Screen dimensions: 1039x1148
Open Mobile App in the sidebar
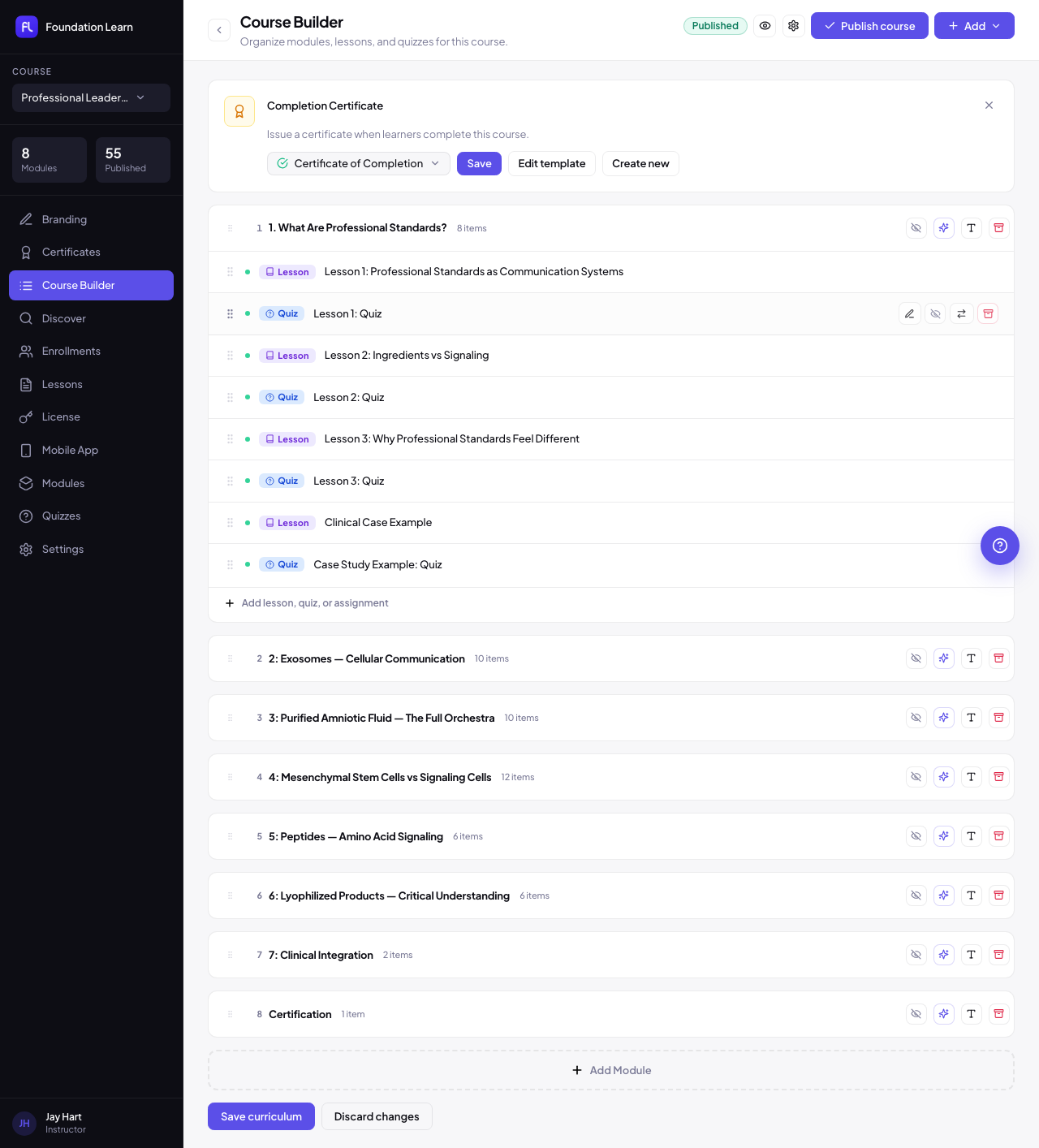(91, 450)
